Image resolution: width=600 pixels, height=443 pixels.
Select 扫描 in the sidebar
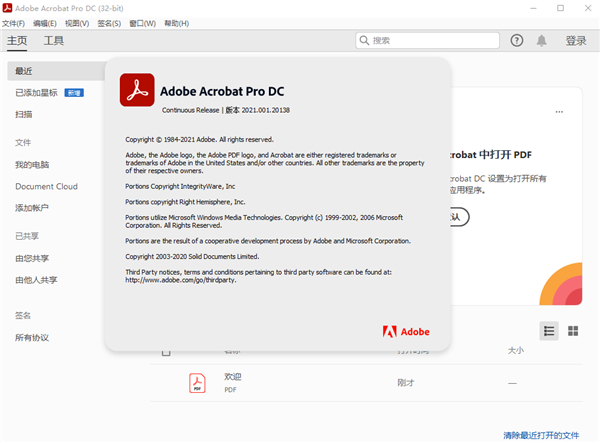point(24,114)
